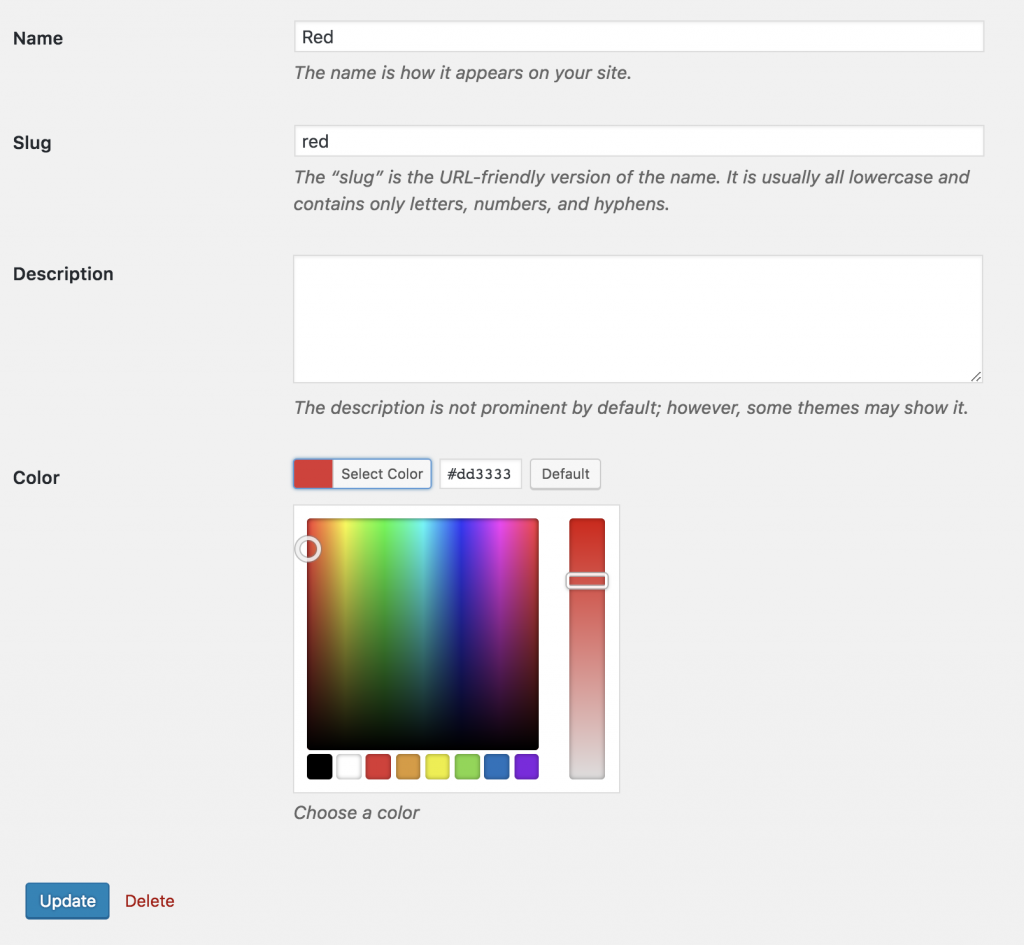Select the red palette swatch
The image size is (1024, 945).
click(x=378, y=767)
